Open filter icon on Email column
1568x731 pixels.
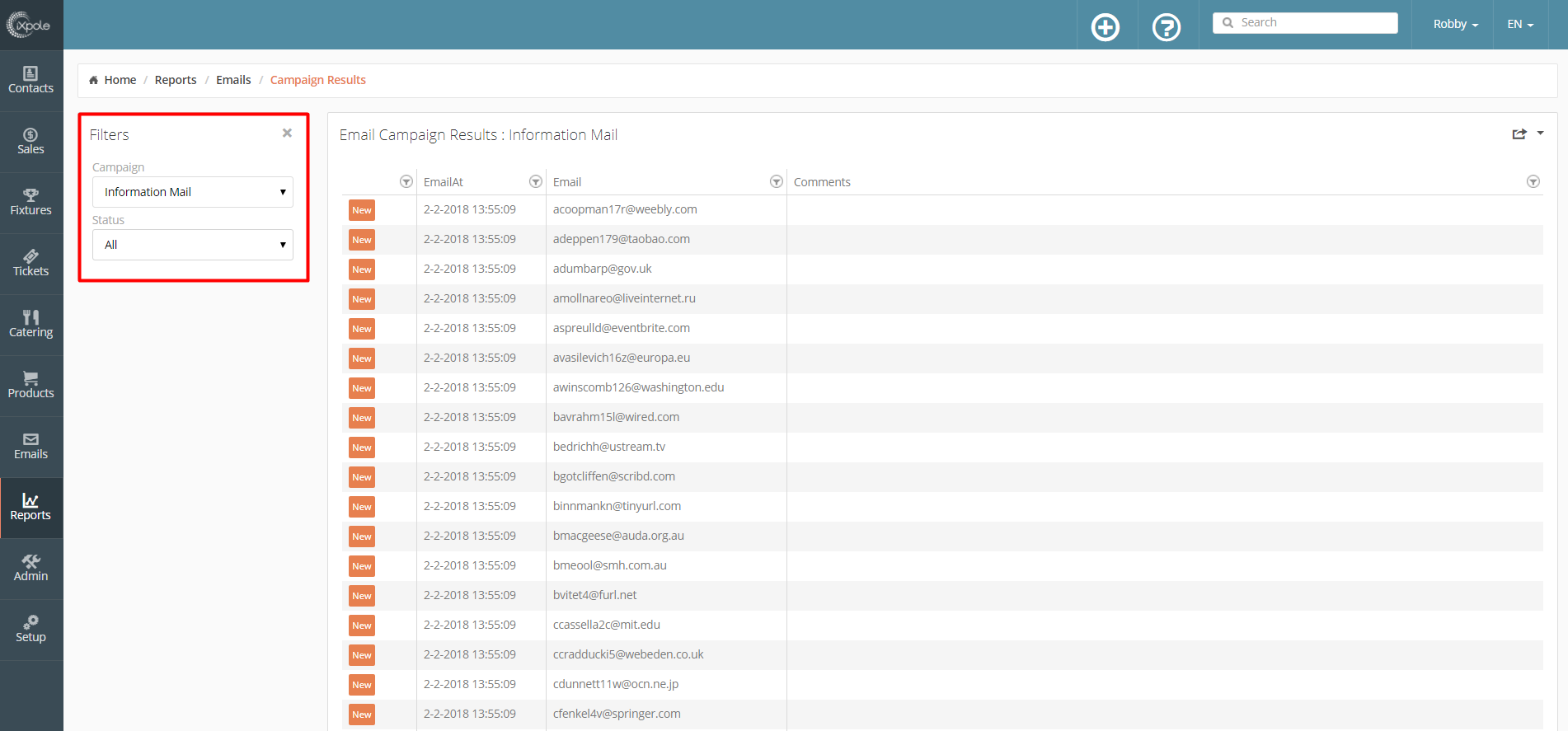(776, 181)
